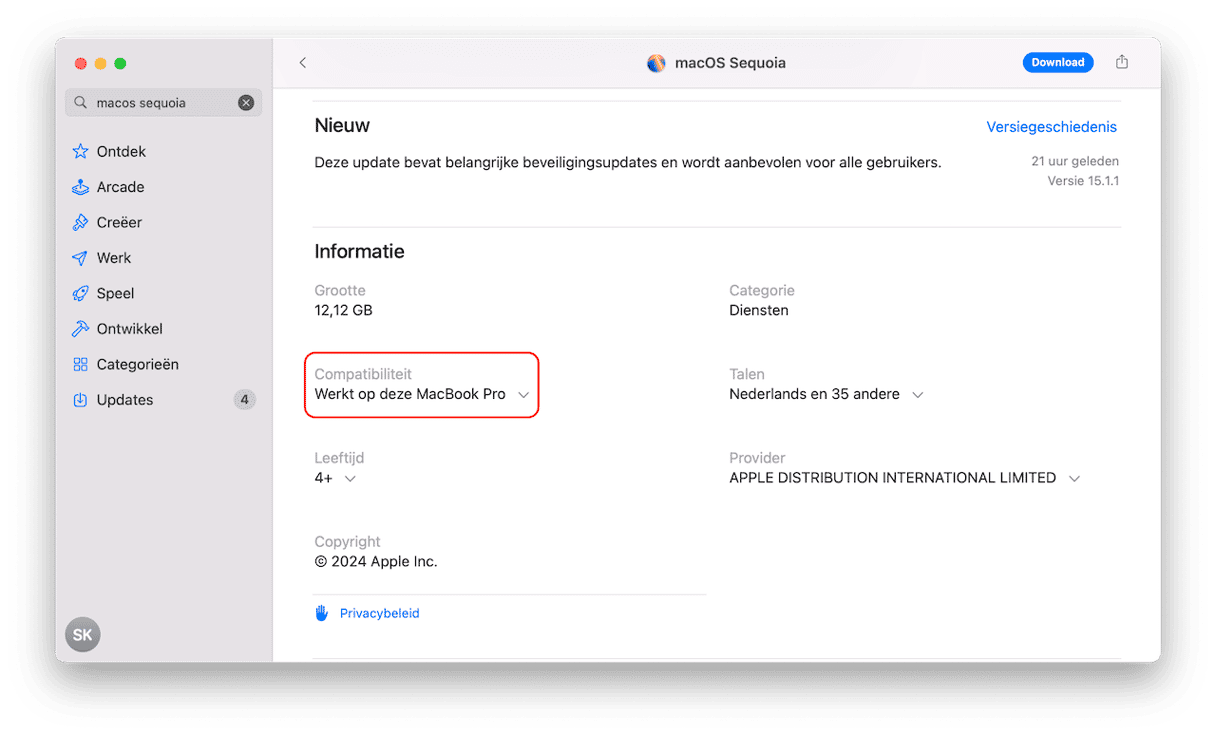Click the © 2024 Apple Inc. text
Screen dimensions: 1216x735
(x=376, y=562)
